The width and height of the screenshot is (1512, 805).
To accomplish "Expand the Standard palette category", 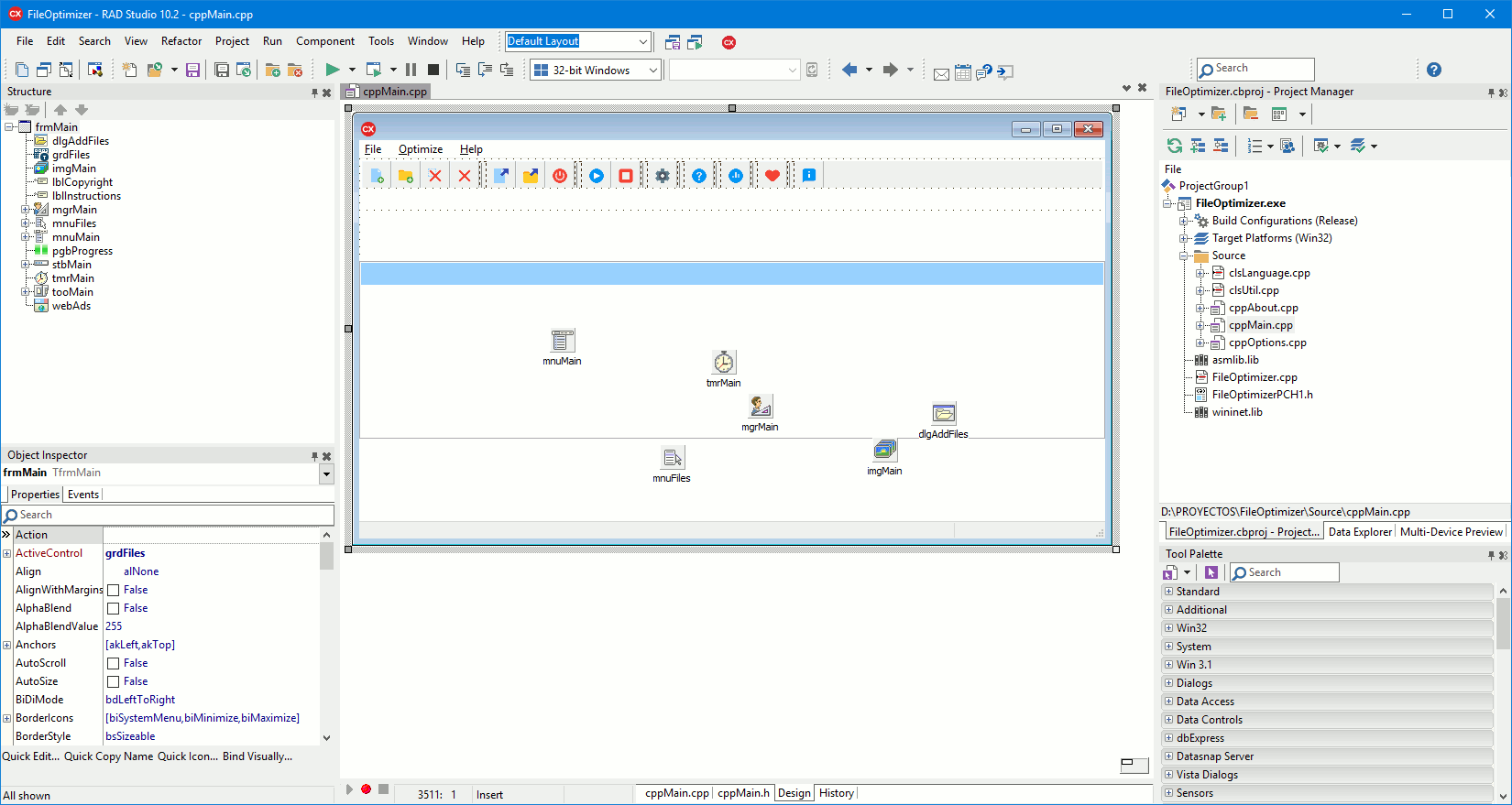I will [x=1168, y=592].
